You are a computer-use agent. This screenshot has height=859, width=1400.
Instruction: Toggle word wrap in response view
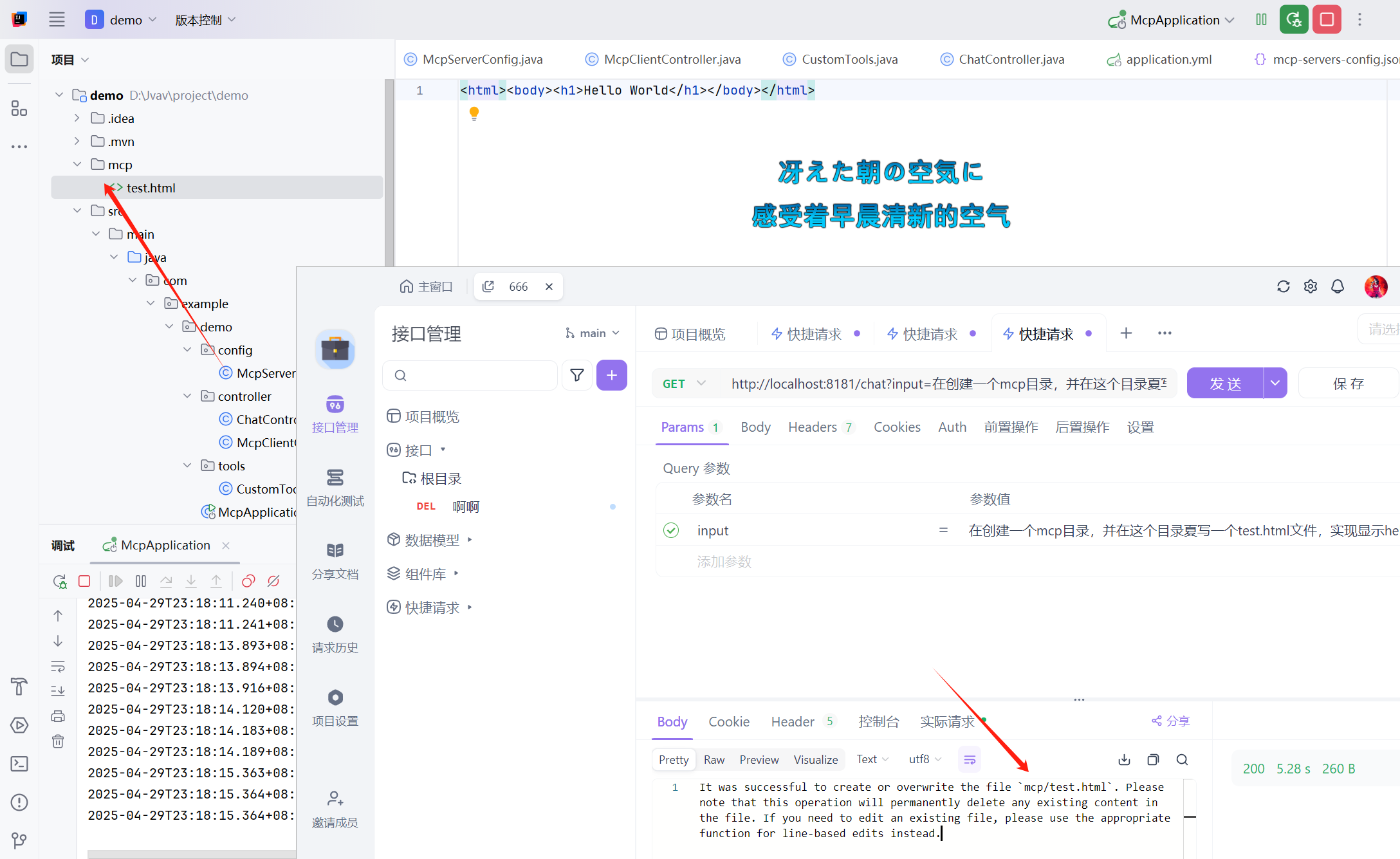pos(970,760)
